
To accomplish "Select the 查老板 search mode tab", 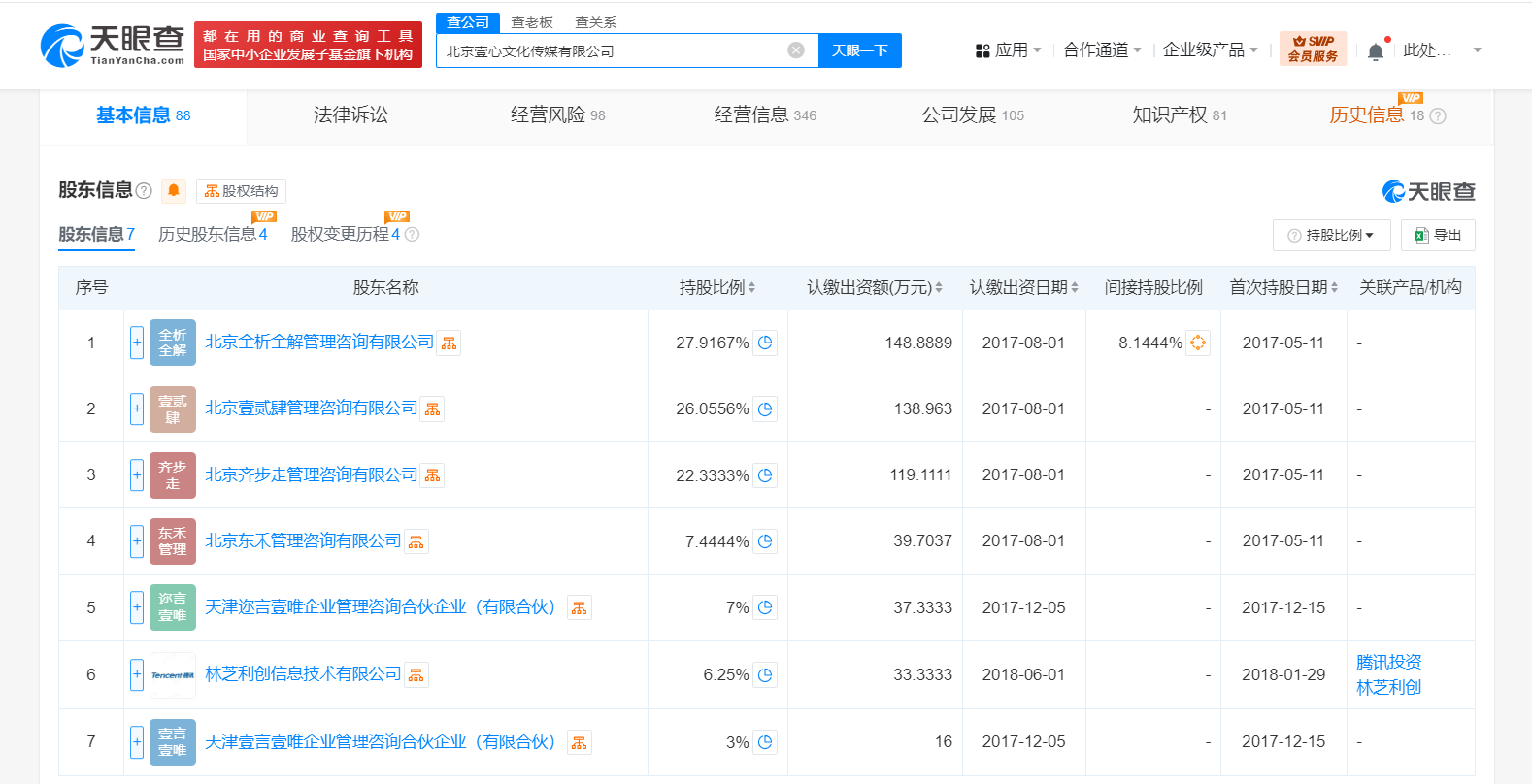I will (532, 22).
